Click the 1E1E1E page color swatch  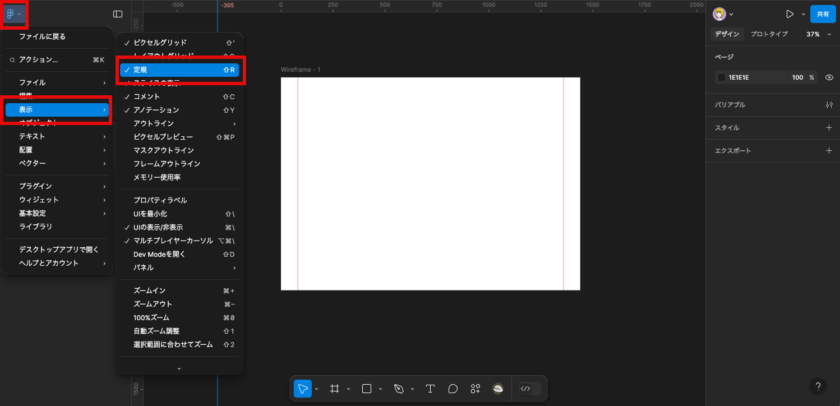coord(721,77)
